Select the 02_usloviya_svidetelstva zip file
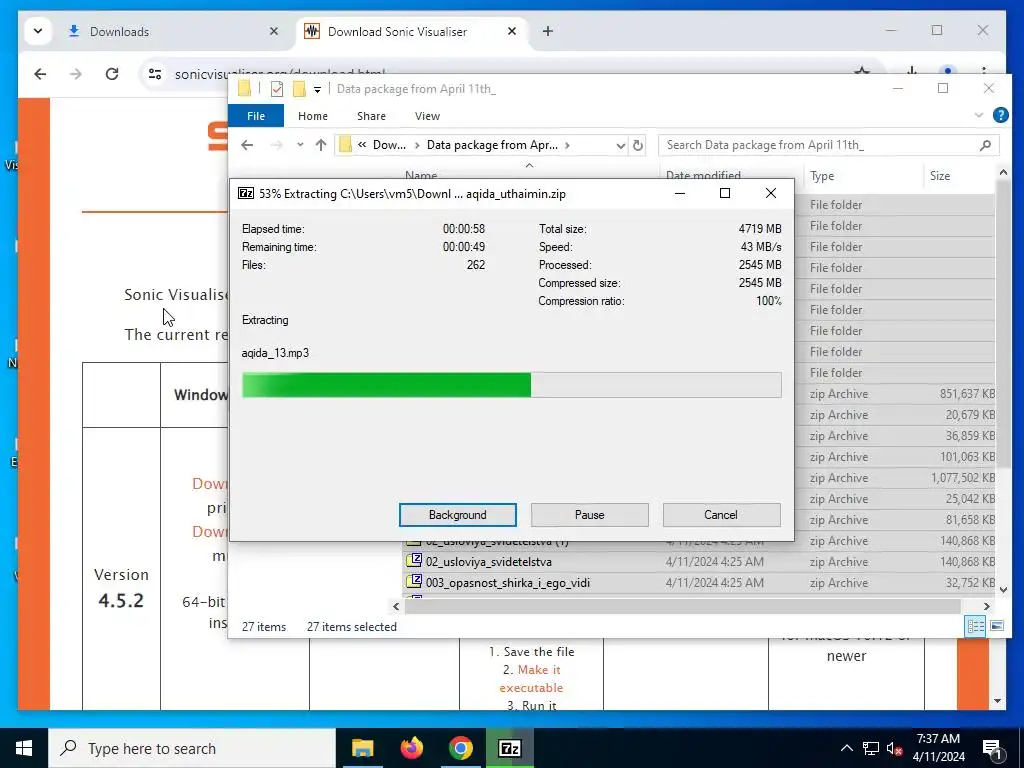This screenshot has height=768, width=1024. [x=488, y=562]
